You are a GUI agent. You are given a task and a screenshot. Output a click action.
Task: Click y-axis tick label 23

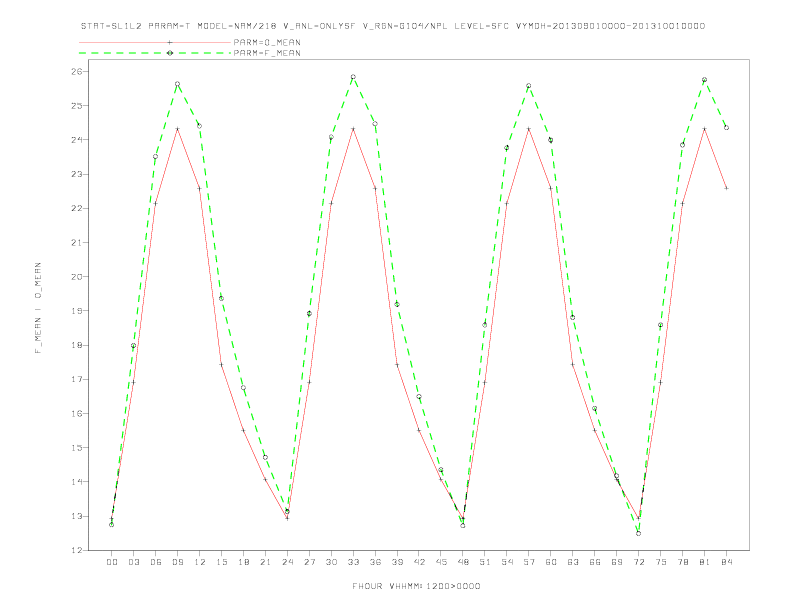77,174
